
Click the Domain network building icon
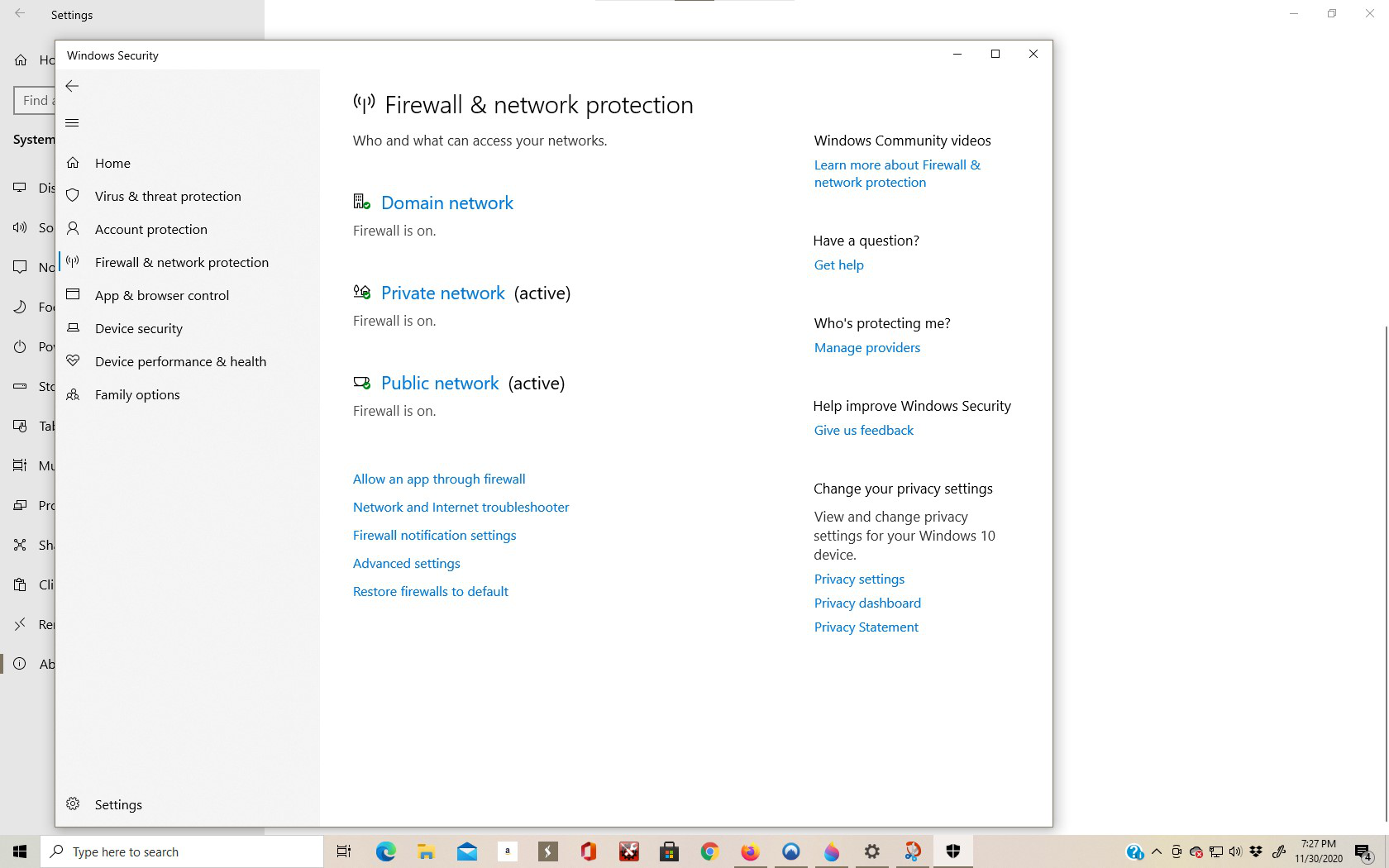pyautogui.click(x=362, y=202)
